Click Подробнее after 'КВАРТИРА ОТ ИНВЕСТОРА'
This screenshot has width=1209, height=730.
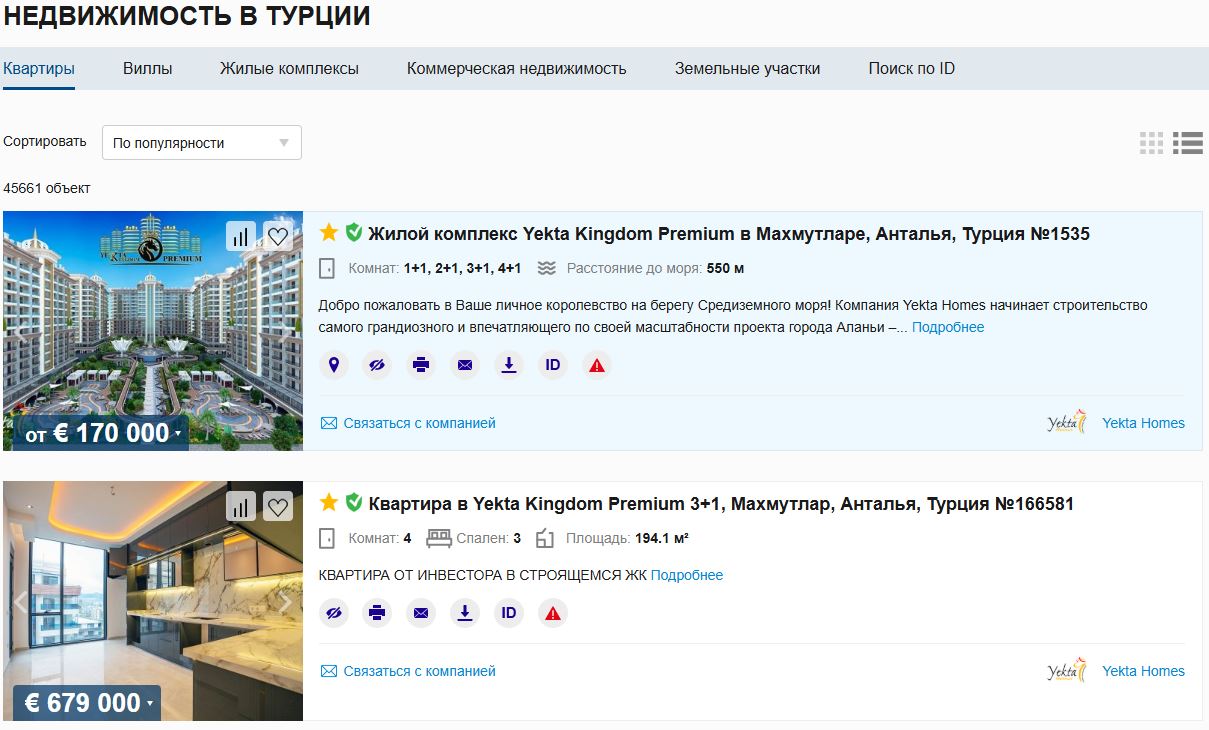(x=687, y=575)
